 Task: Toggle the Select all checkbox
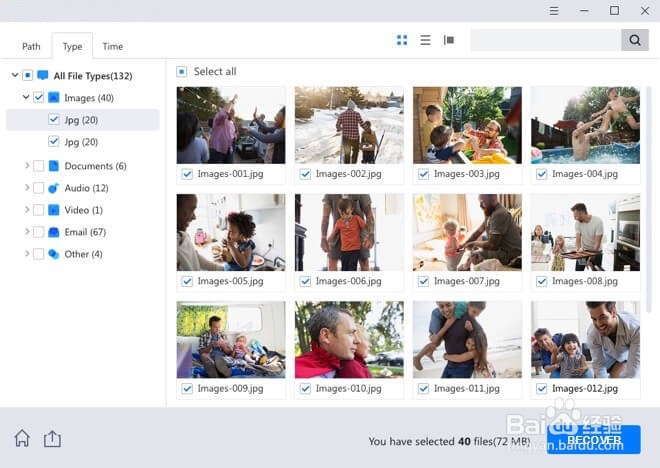(x=181, y=72)
